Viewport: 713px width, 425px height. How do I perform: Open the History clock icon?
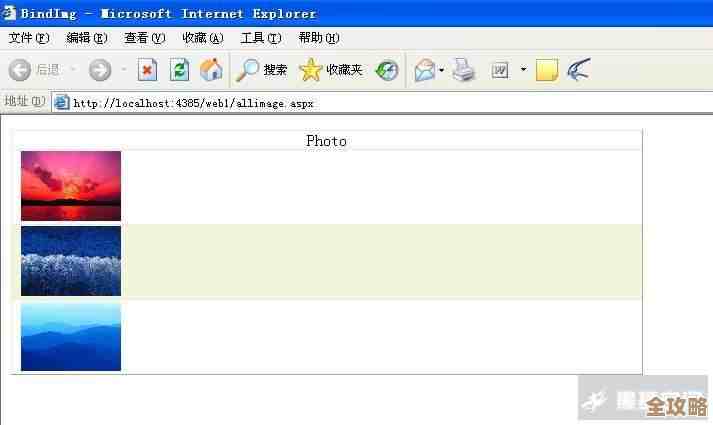[387, 70]
